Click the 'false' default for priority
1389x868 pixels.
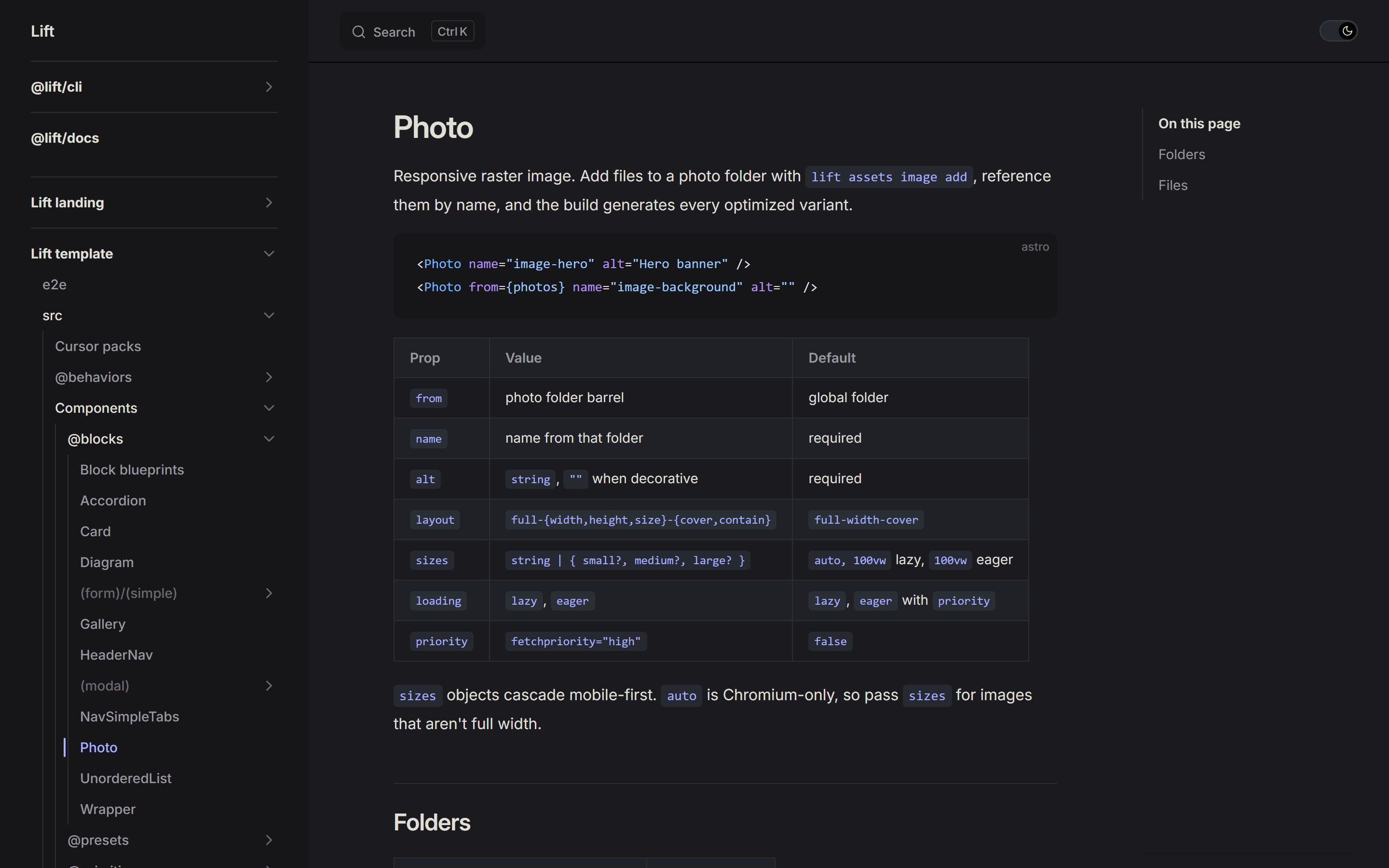pyautogui.click(x=831, y=641)
